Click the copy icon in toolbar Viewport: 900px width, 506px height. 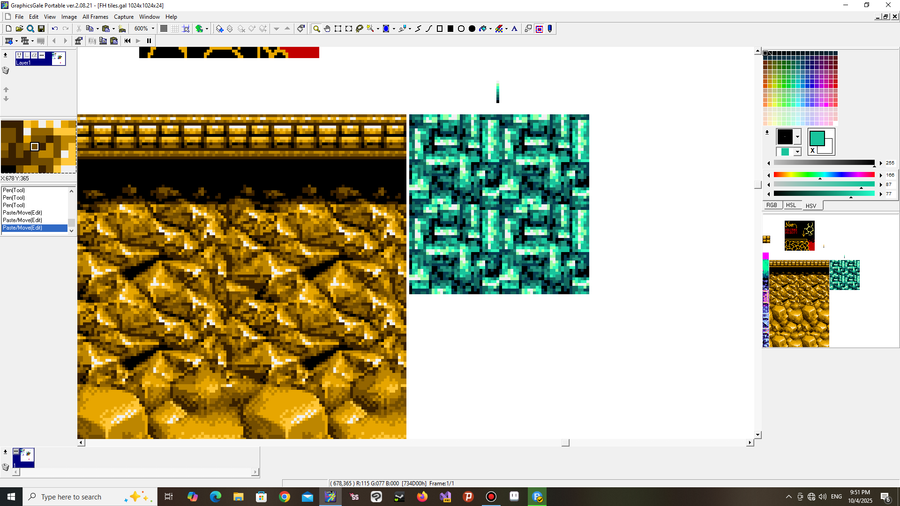coord(90,29)
